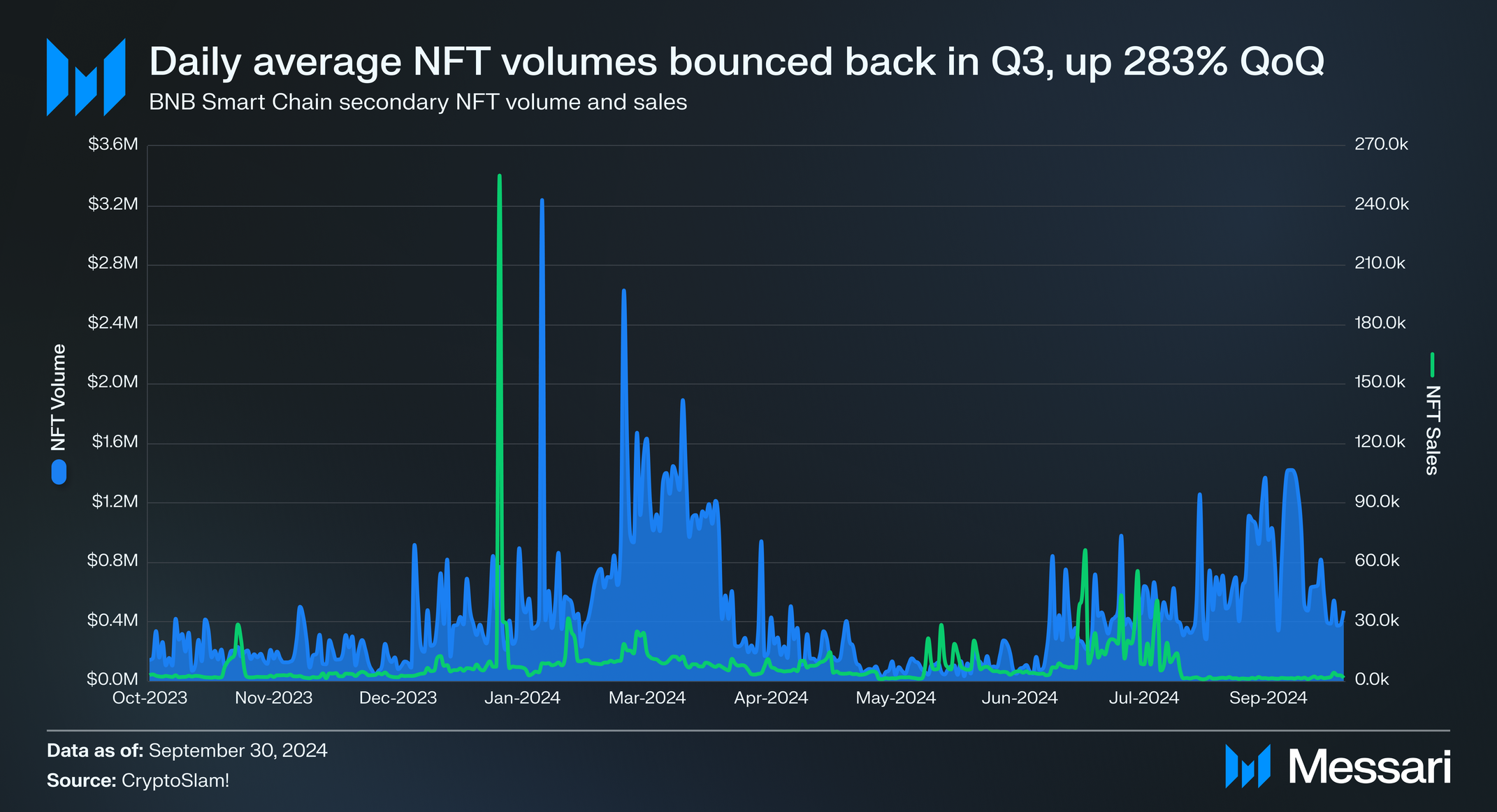Click the Sep-2024 x-axis label
Viewport: 1497px width, 812px height.
click(x=1268, y=698)
